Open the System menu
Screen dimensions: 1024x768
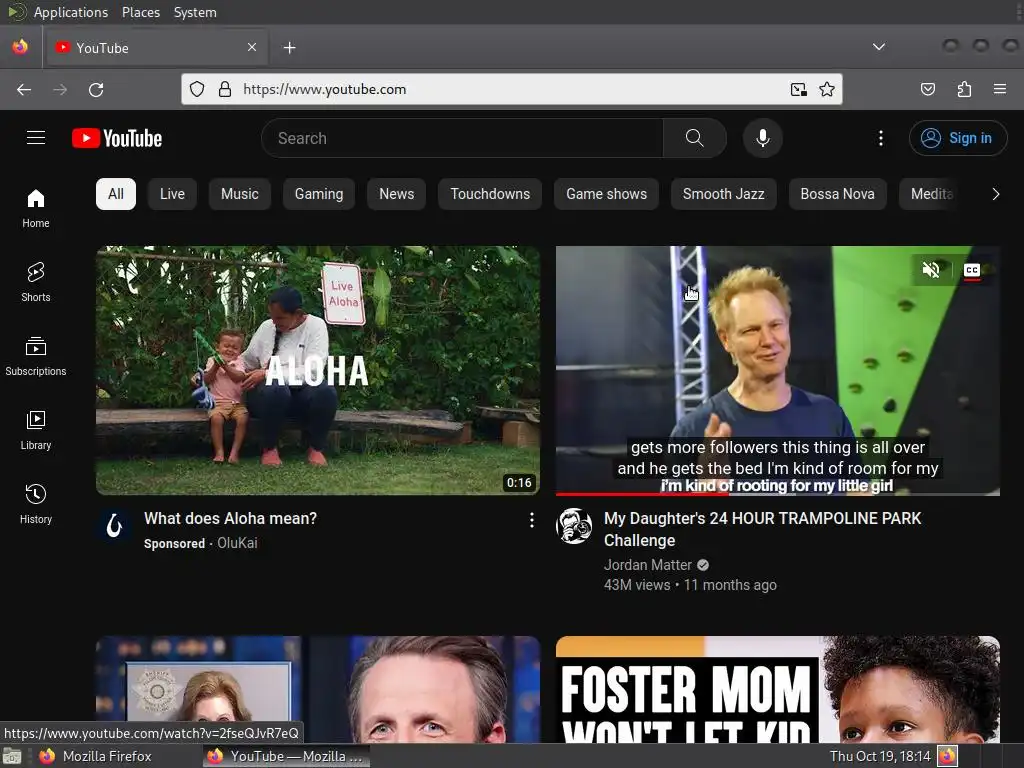coord(195,12)
